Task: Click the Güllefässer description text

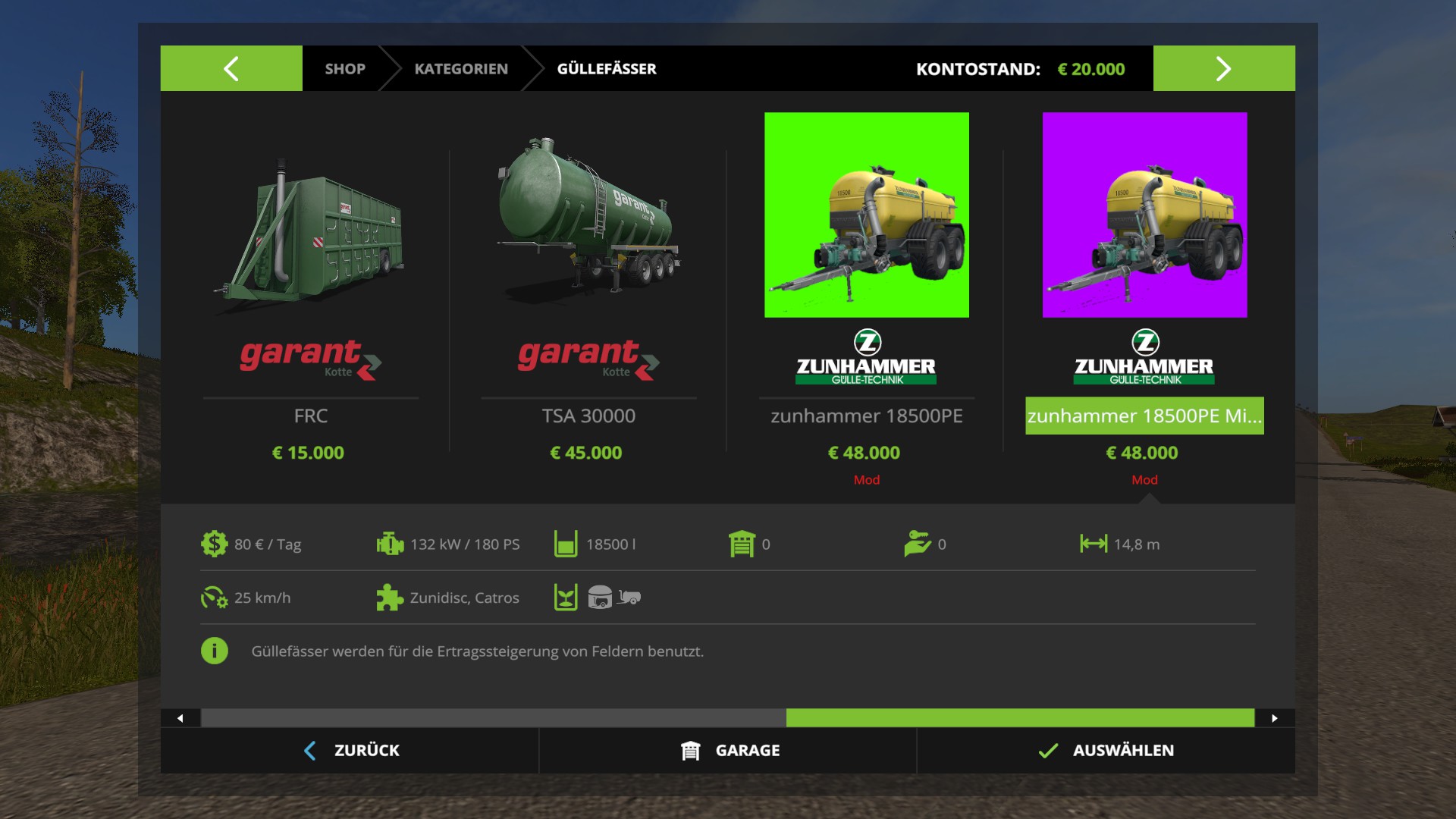Action: [x=478, y=651]
